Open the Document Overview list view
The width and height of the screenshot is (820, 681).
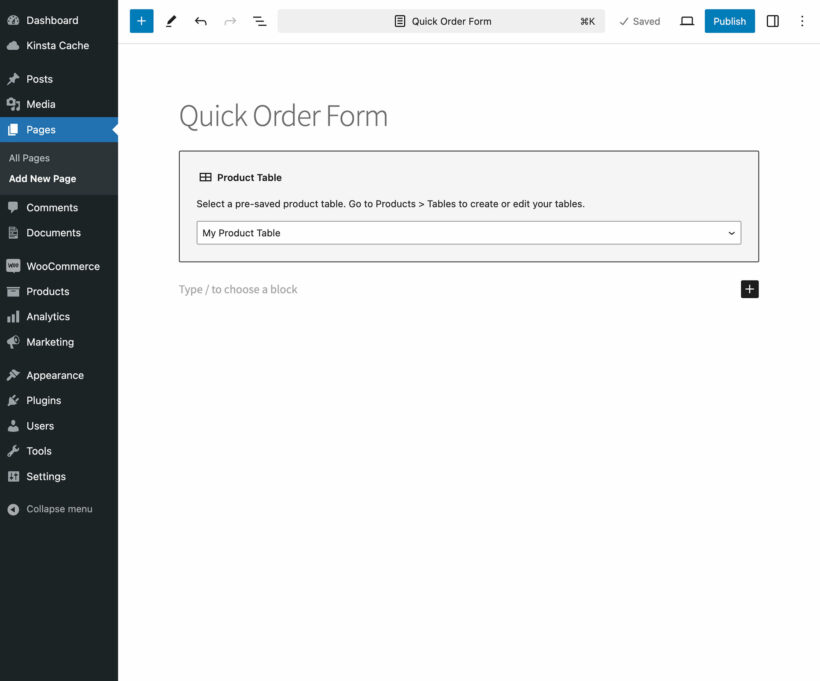click(259, 20)
